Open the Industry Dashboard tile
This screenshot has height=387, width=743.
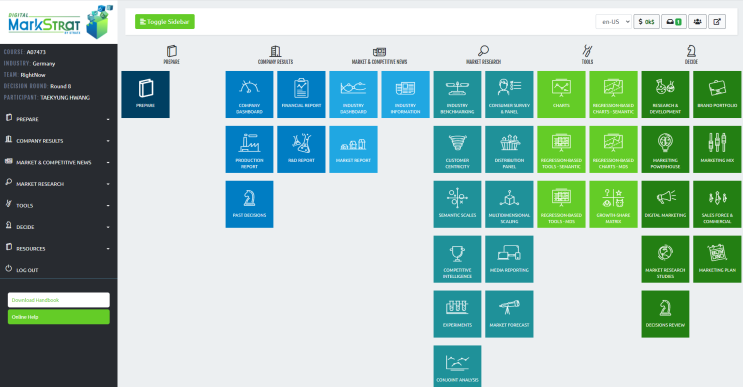(x=353, y=94)
